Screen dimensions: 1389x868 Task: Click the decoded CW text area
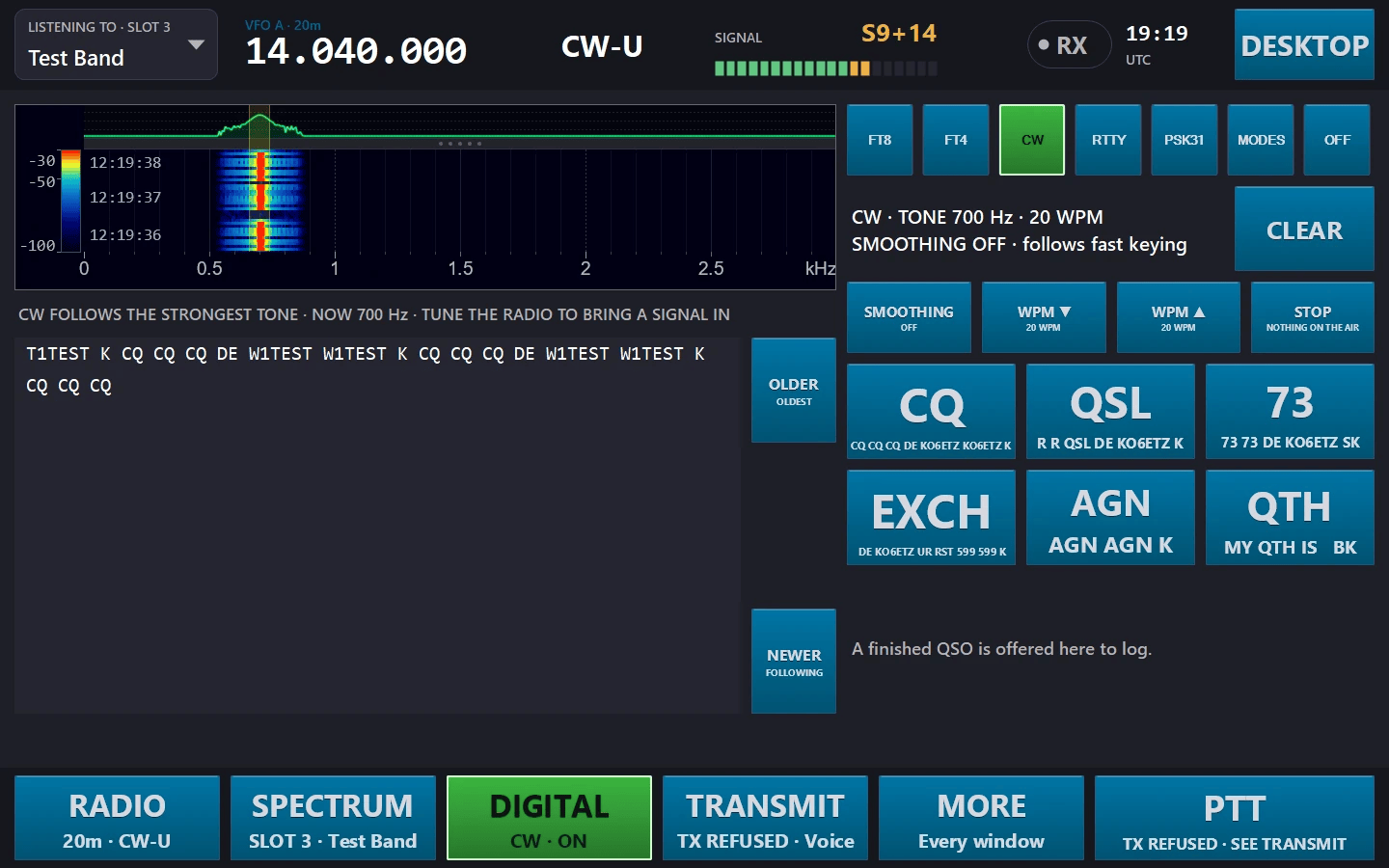pos(377,526)
